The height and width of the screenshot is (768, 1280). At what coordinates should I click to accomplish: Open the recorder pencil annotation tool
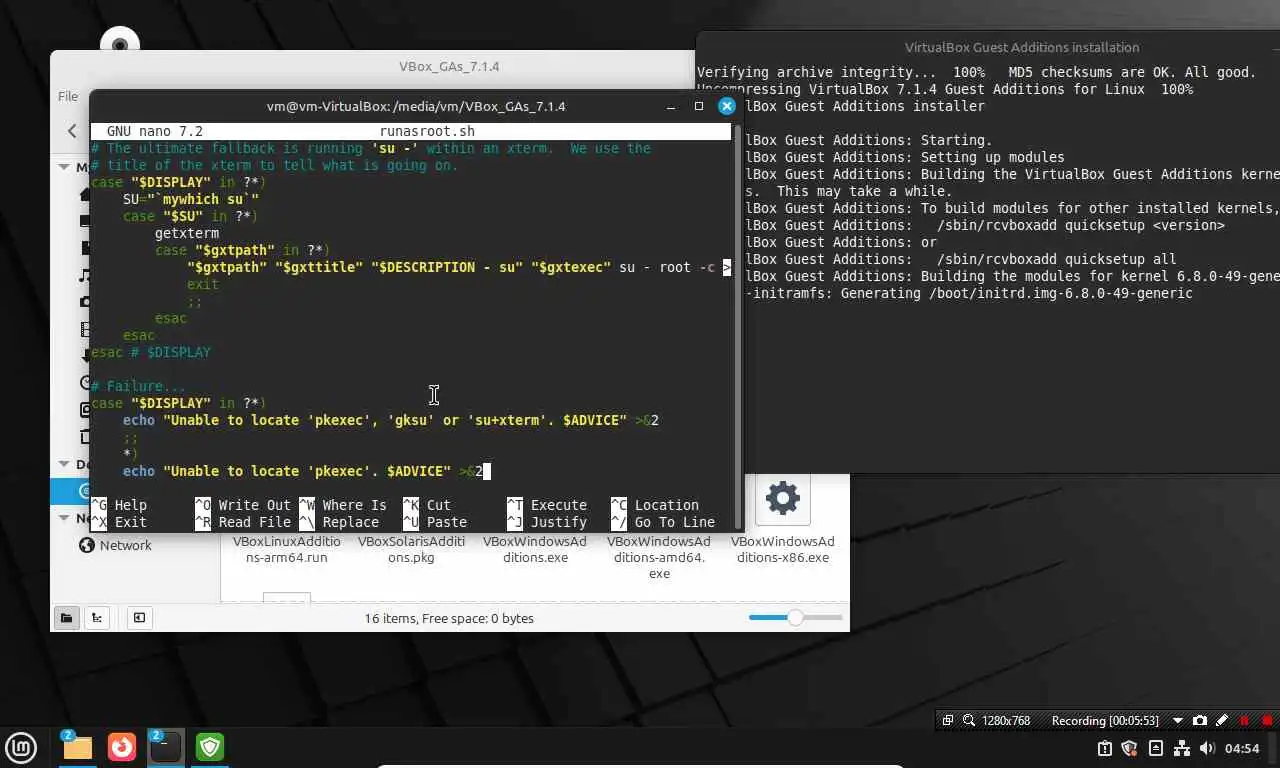(x=1222, y=720)
